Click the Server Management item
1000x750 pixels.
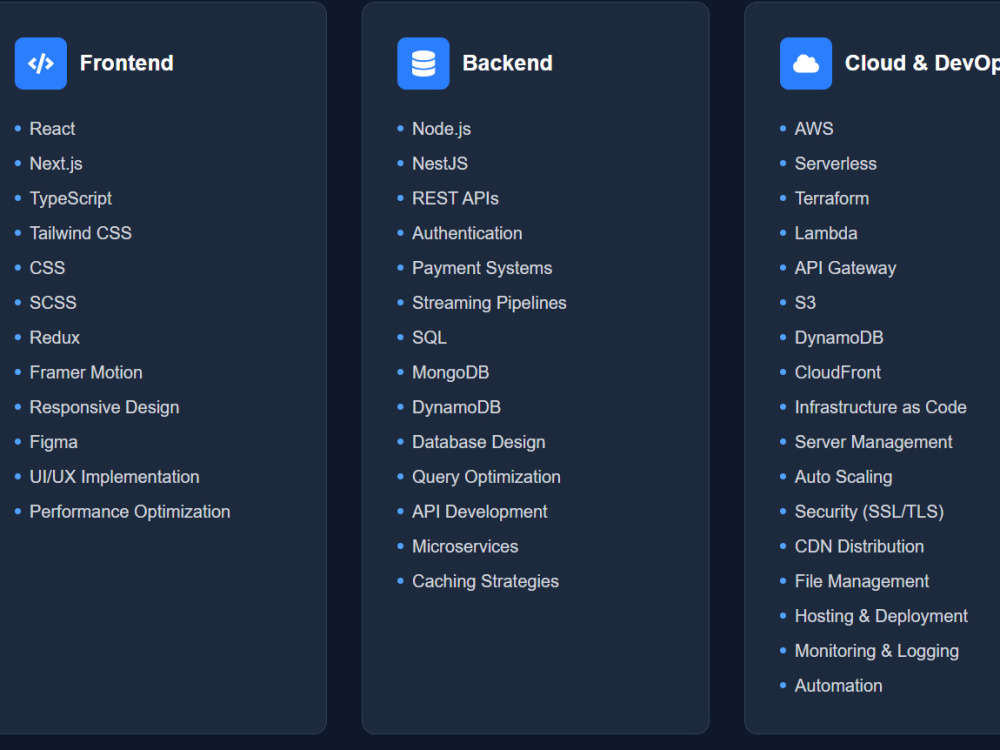point(874,442)
